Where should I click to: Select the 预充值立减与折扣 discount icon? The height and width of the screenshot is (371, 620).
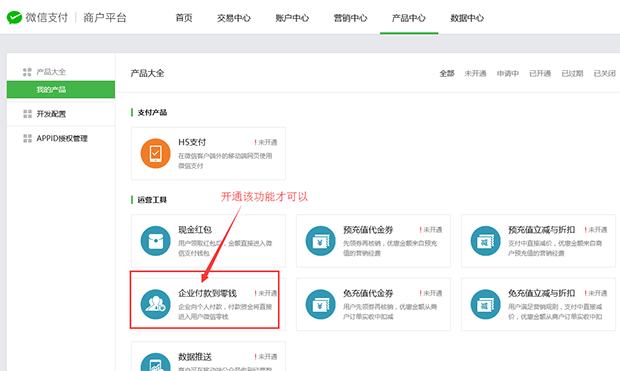[485, 240]
